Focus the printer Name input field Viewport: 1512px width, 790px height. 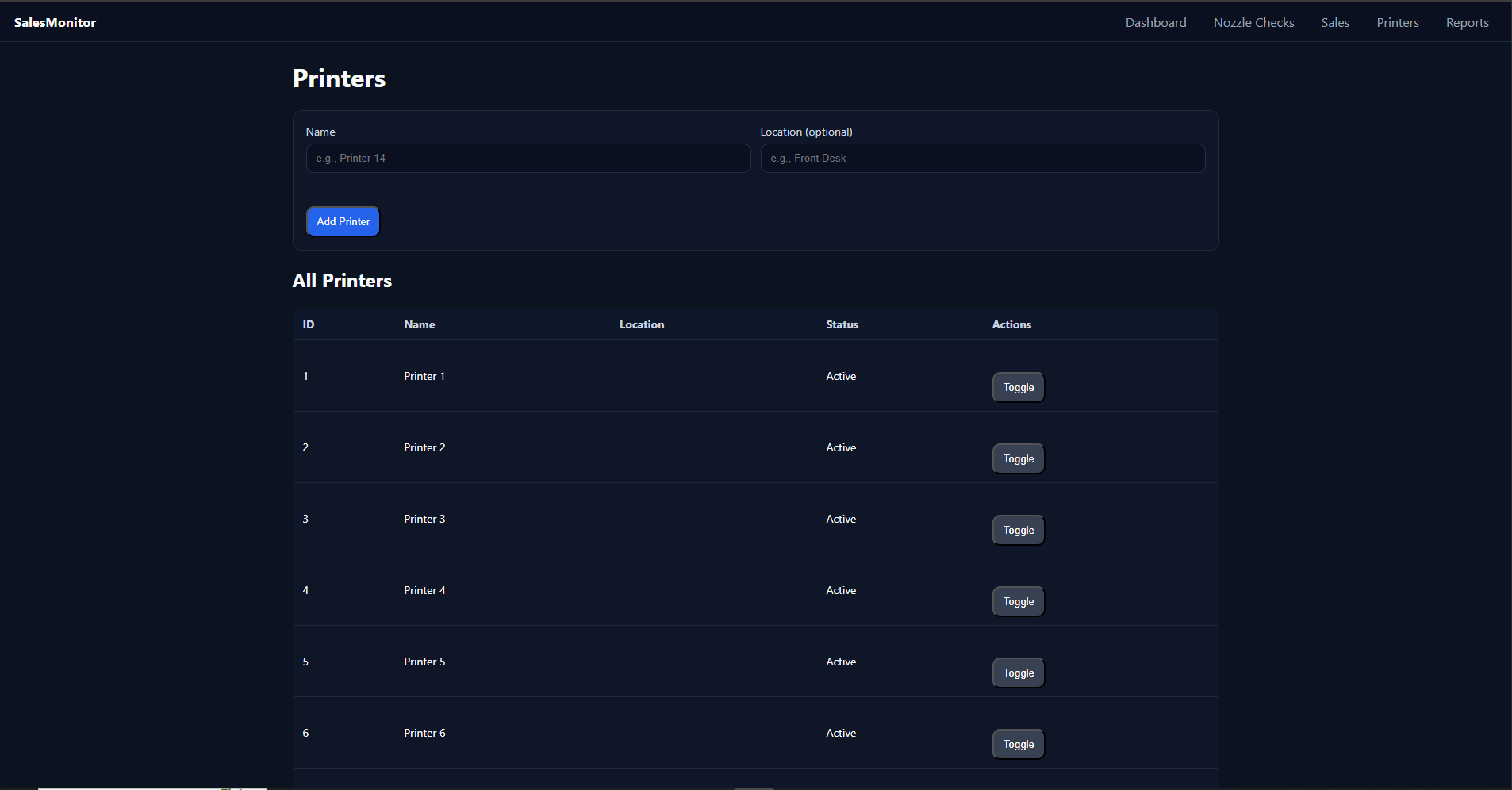click(528, 159)
